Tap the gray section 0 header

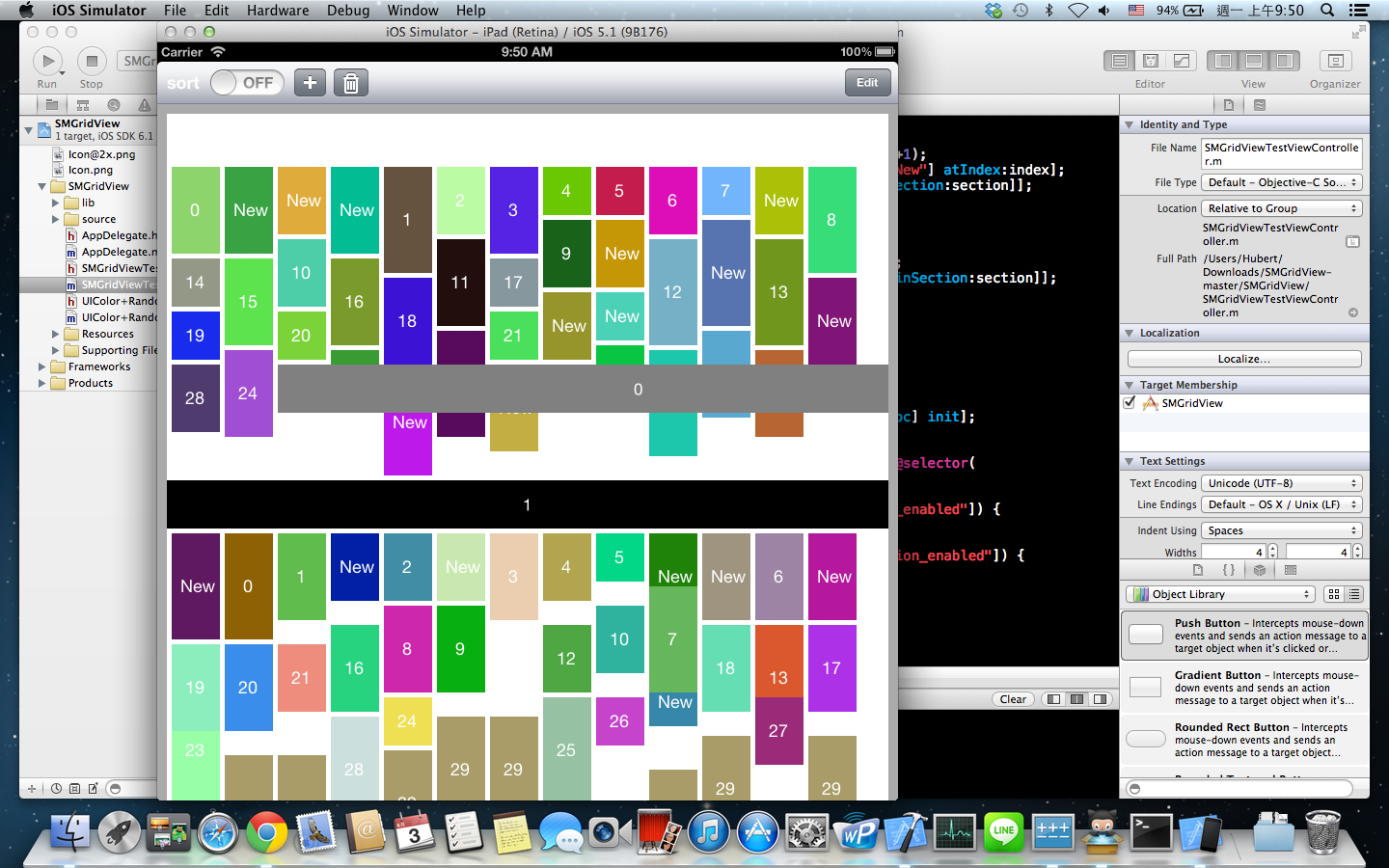pyautogui.click(x=583, y=389)
